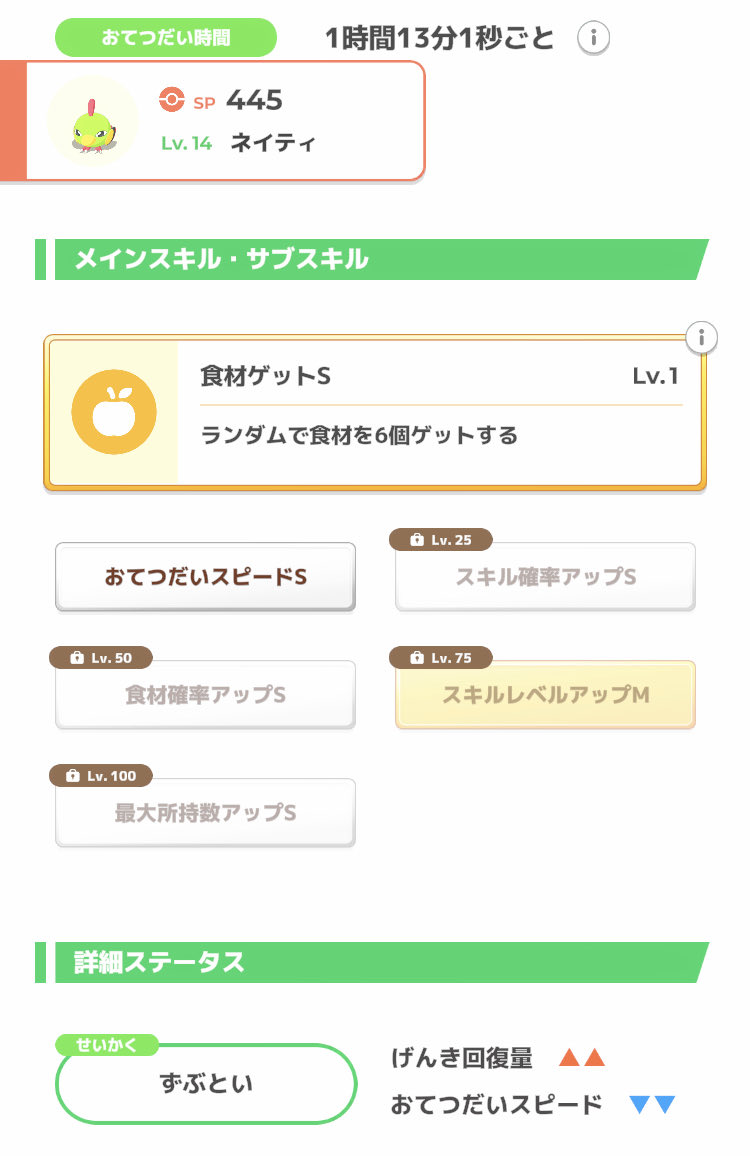
Task: Tap the Natu Pokémon portrait
Action: coord(92,121)
